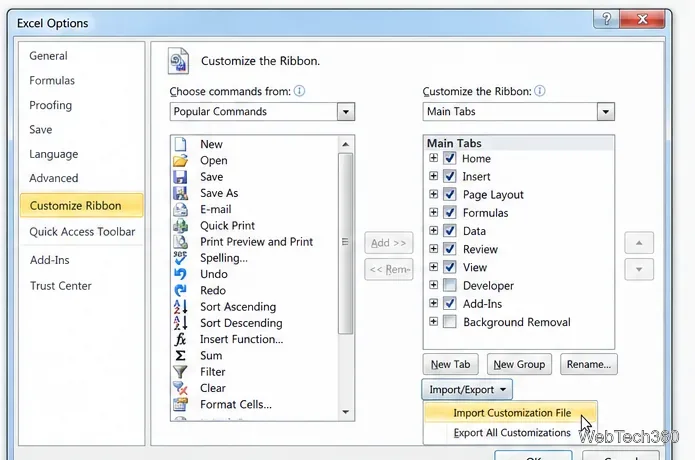Image resolution: width=695 pixels, height=460 pixels.
Task: Click the help question mark button
Action: [606, 19]
